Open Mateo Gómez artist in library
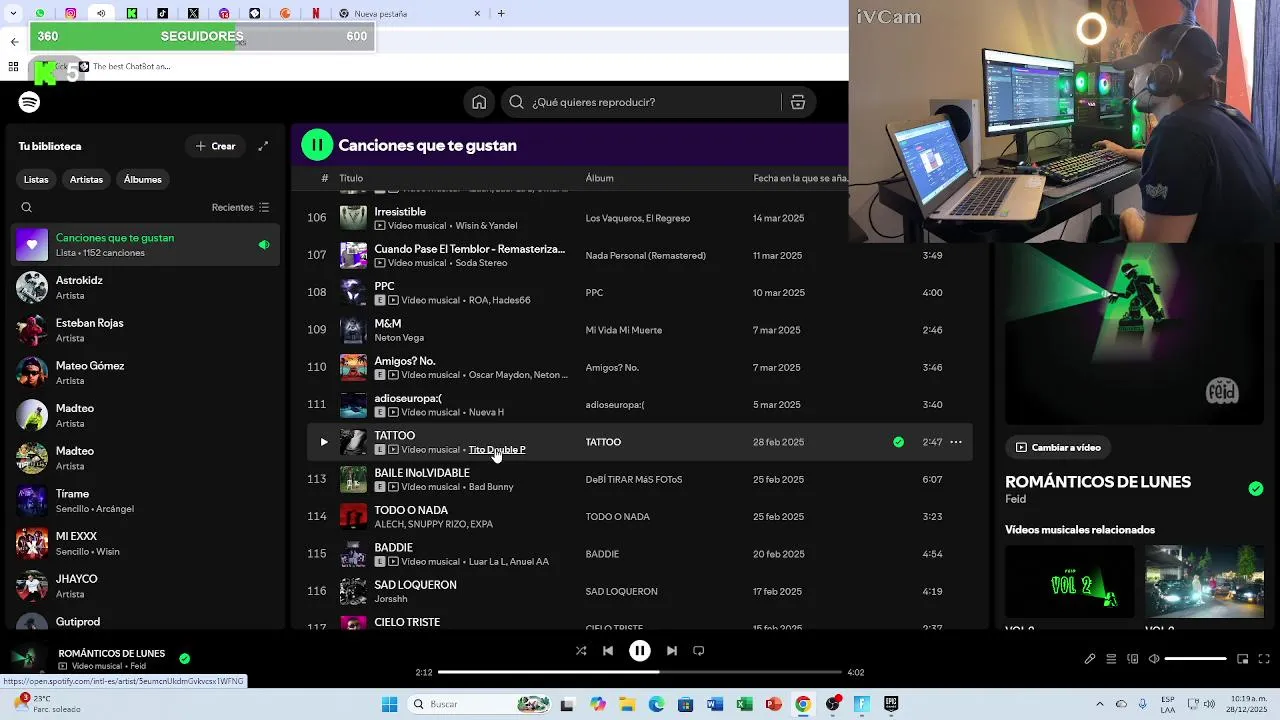1280x720 pixels. (146, 373)
